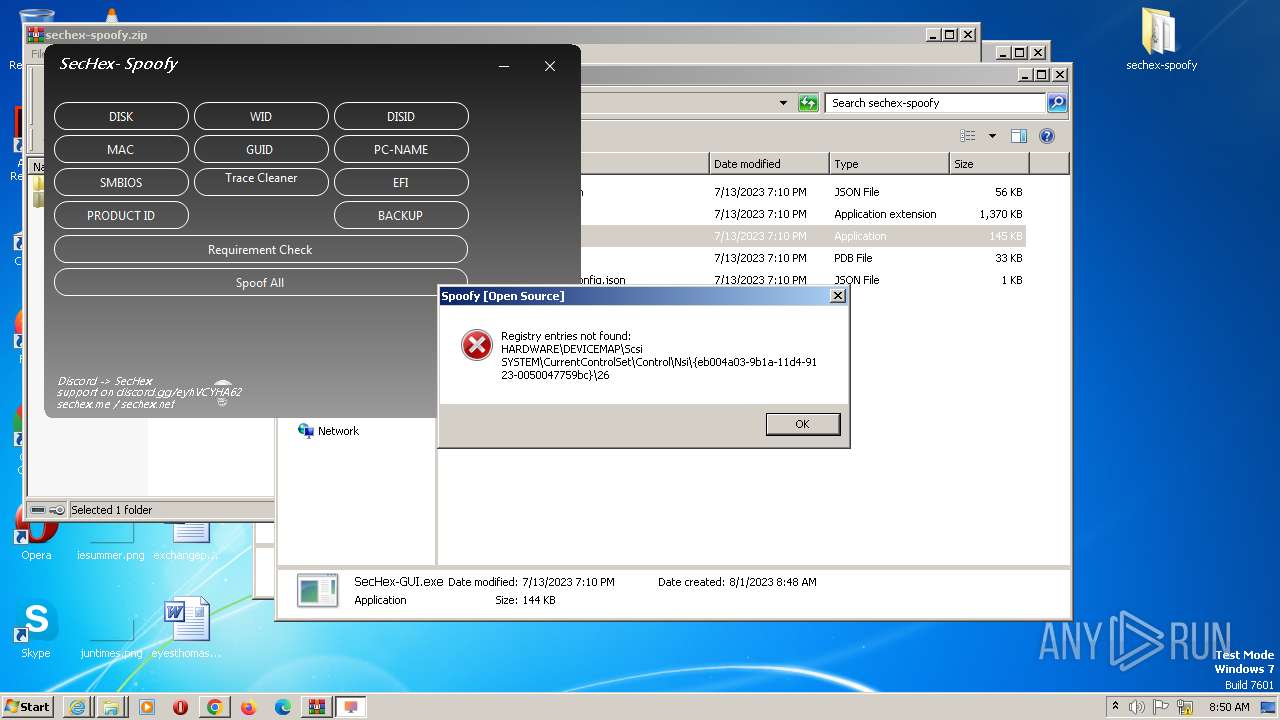Click the EFI button
The width and height of the screenshot is (1280, 720).
401,182
